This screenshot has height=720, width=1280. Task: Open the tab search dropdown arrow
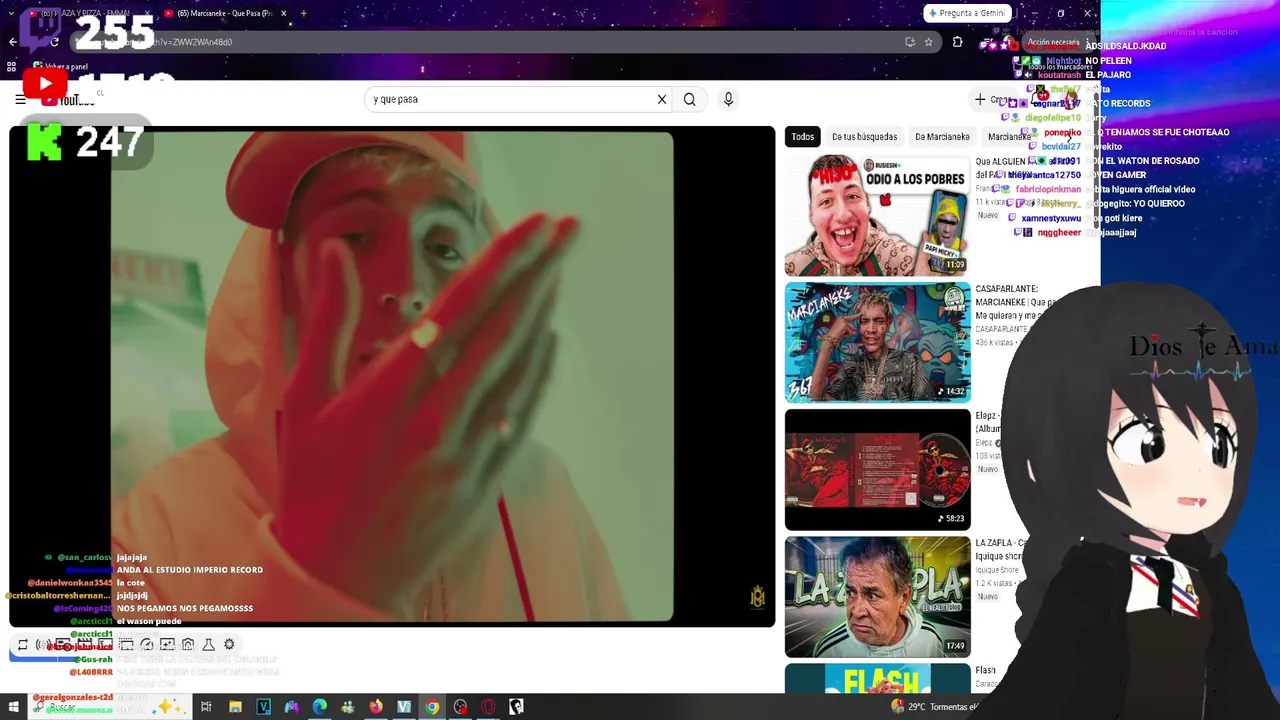tap(11, 13)
